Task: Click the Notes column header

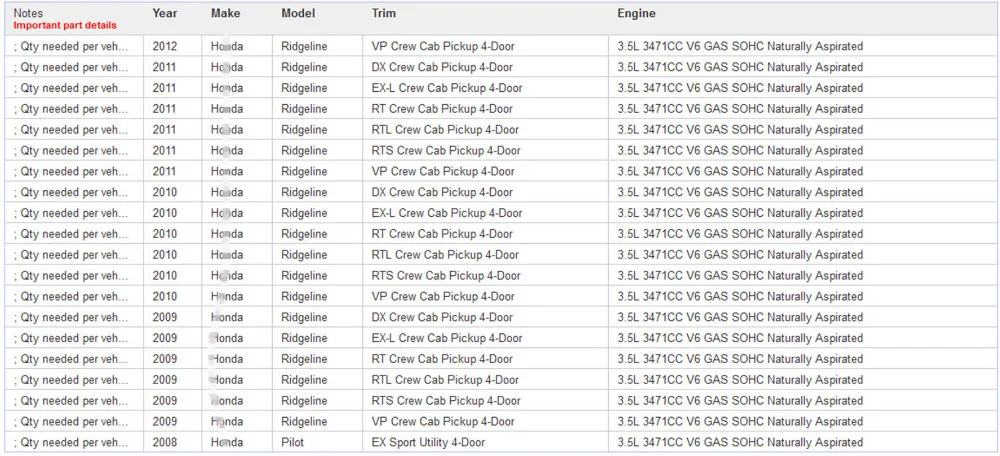Action: point(27,13)
